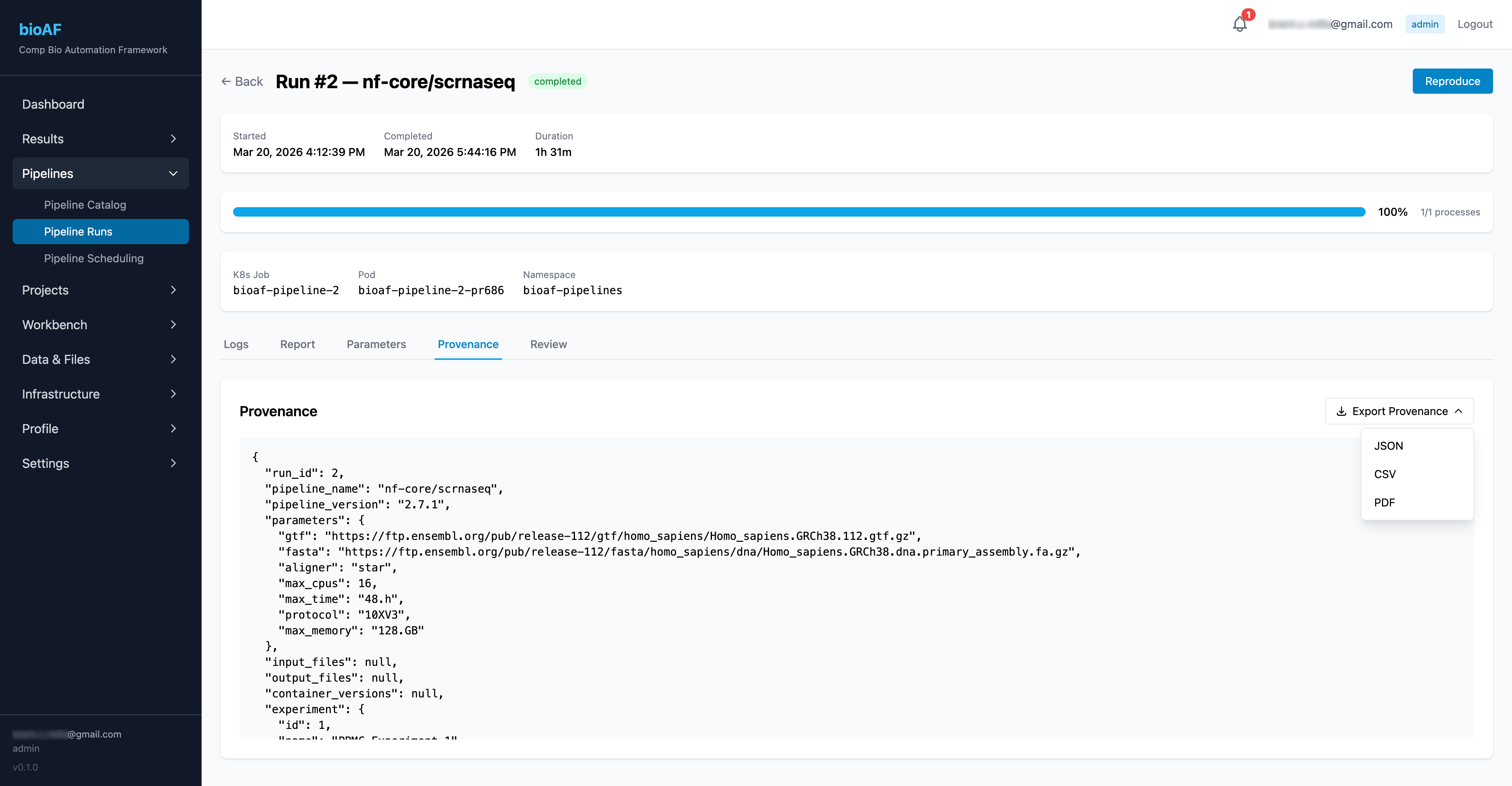Screen dimensions: 1512x786
Task: Click the Run #2 page title
Action: tap(395, 82)
